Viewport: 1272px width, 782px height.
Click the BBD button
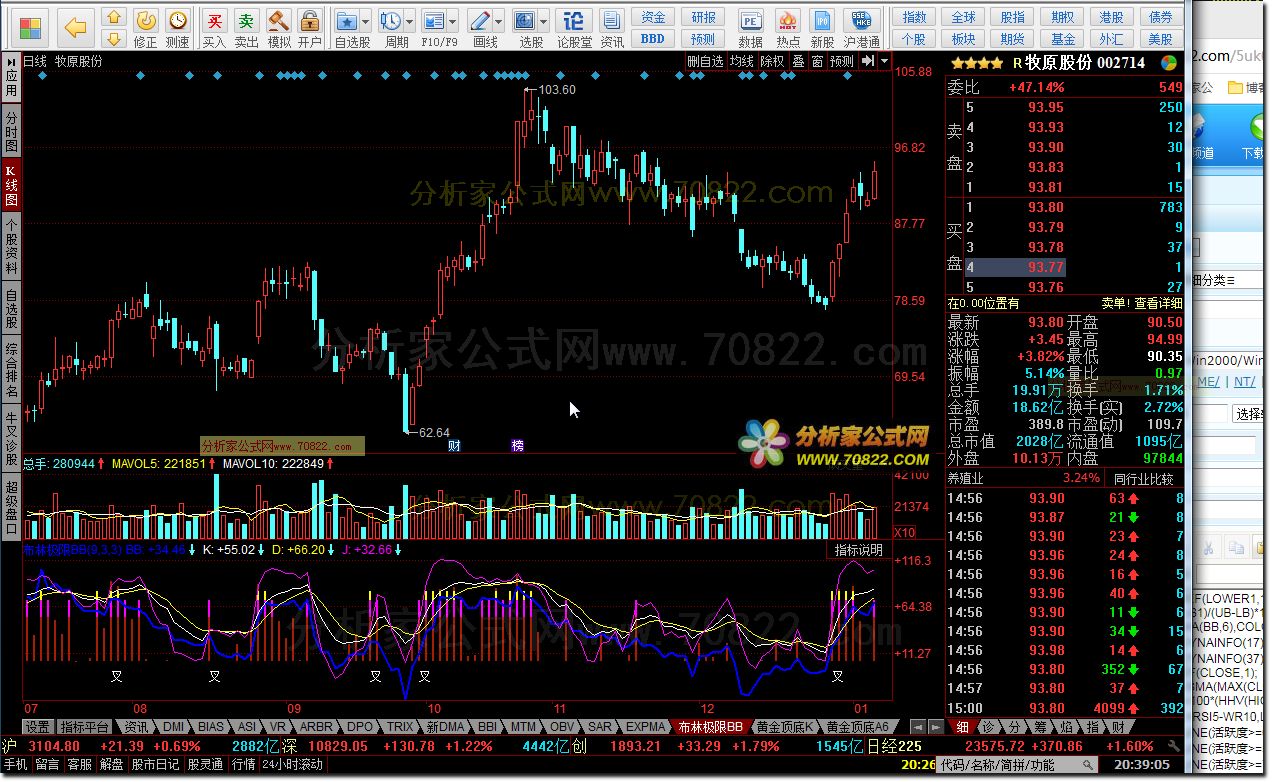pos(653,39)
